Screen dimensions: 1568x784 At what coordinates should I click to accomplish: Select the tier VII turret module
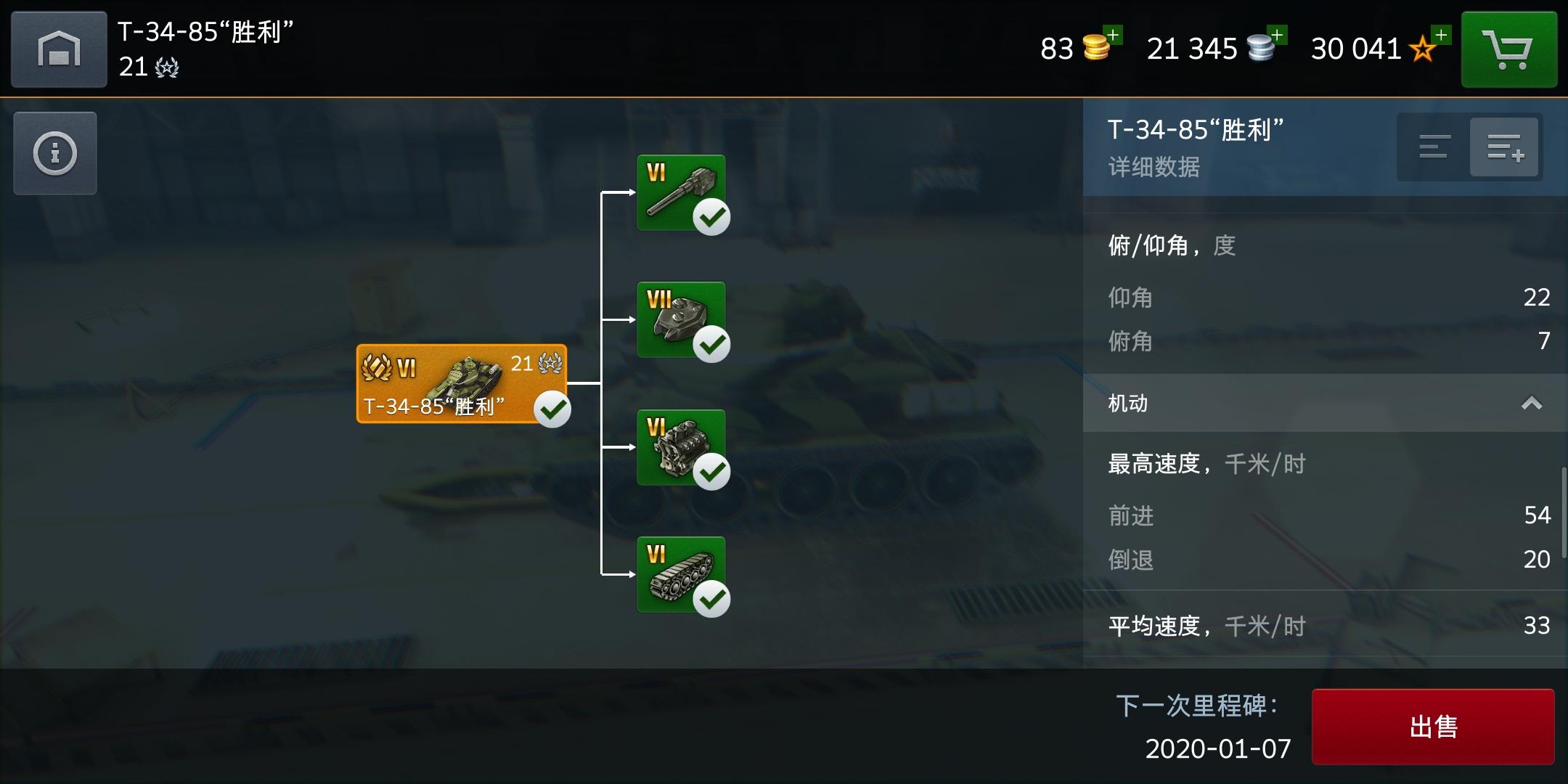681,319
